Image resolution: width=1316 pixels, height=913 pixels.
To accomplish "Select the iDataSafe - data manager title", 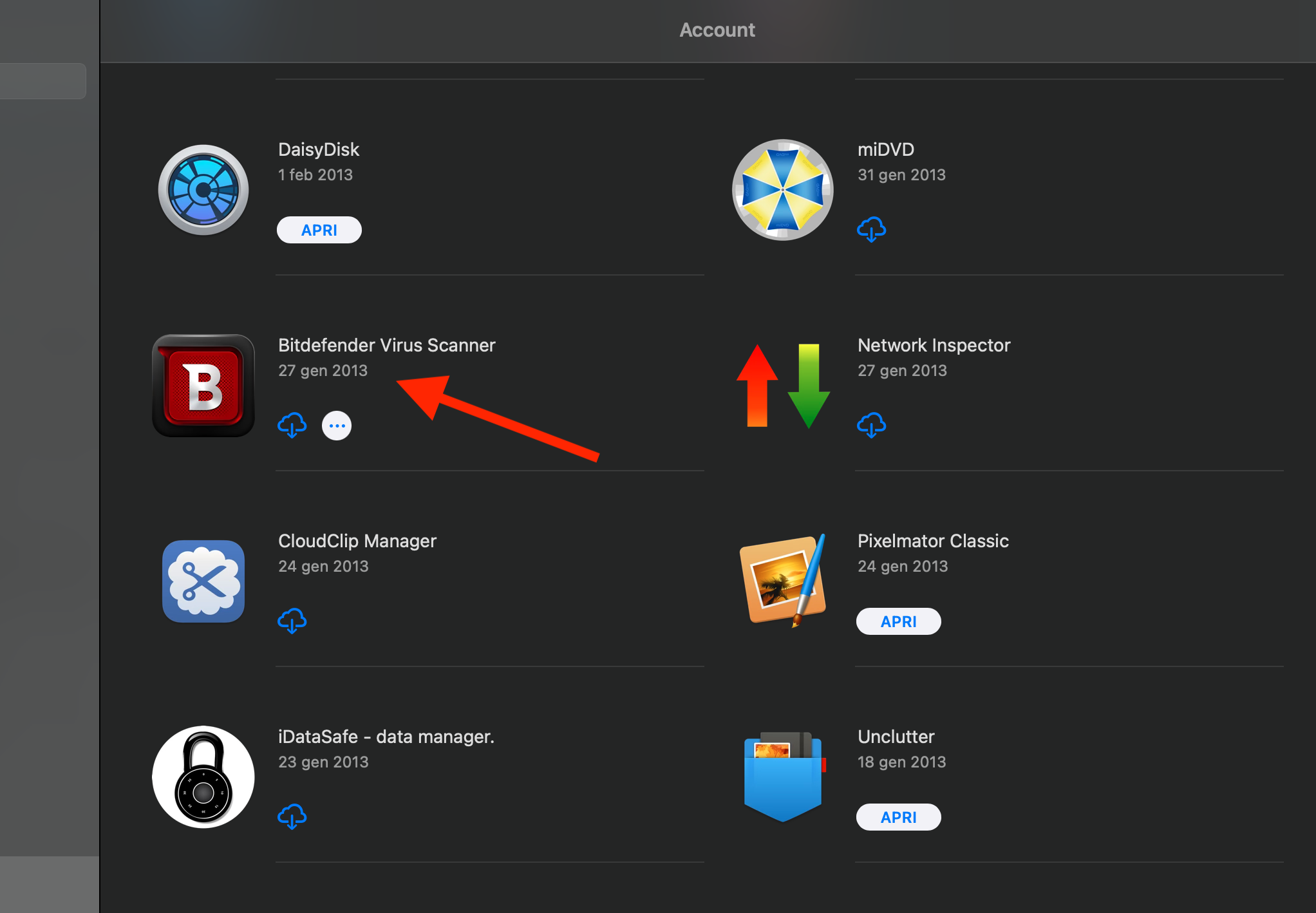I will 386,737.
